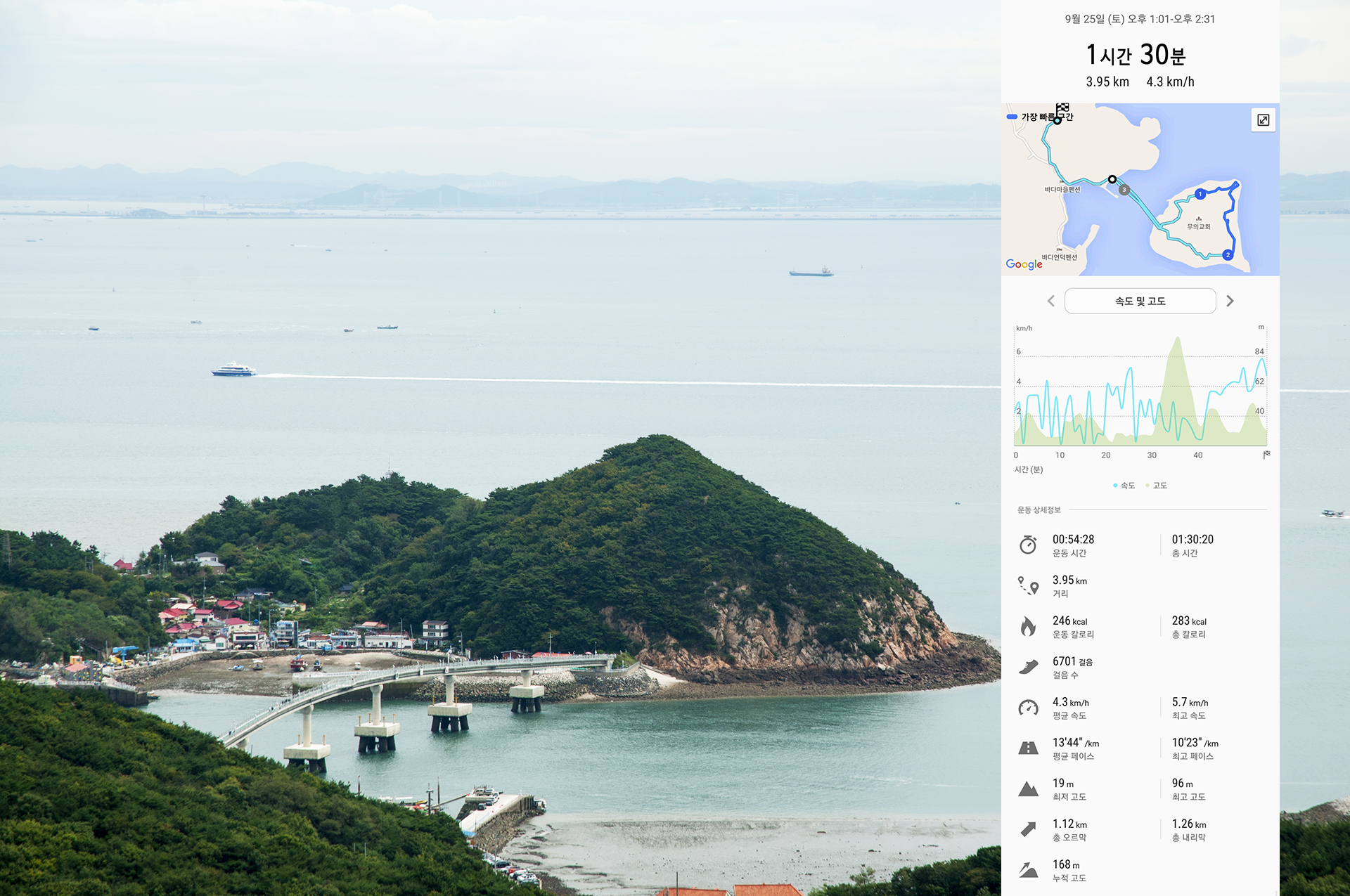Click the stopwatch workout time icon
This screenshot has width=1350, height=896.
tap(1028, 545)
